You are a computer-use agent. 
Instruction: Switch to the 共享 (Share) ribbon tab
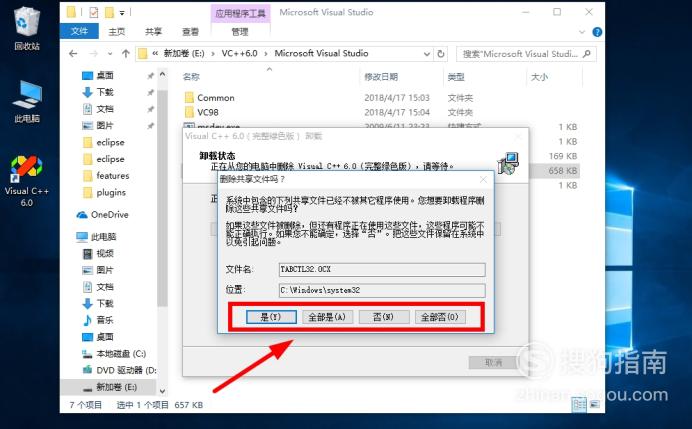[154, 31]
